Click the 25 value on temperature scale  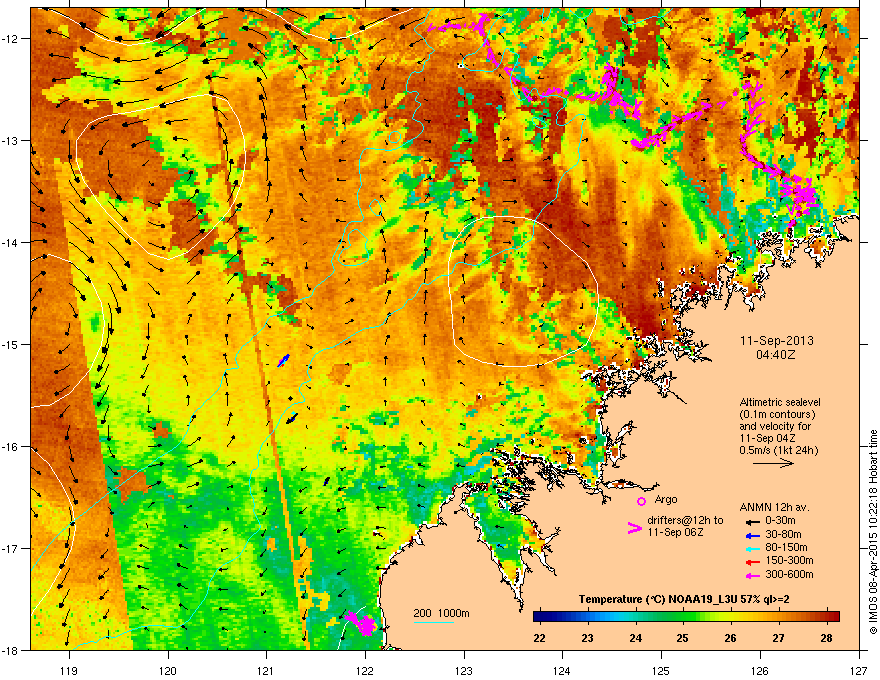tap(682, 638)
